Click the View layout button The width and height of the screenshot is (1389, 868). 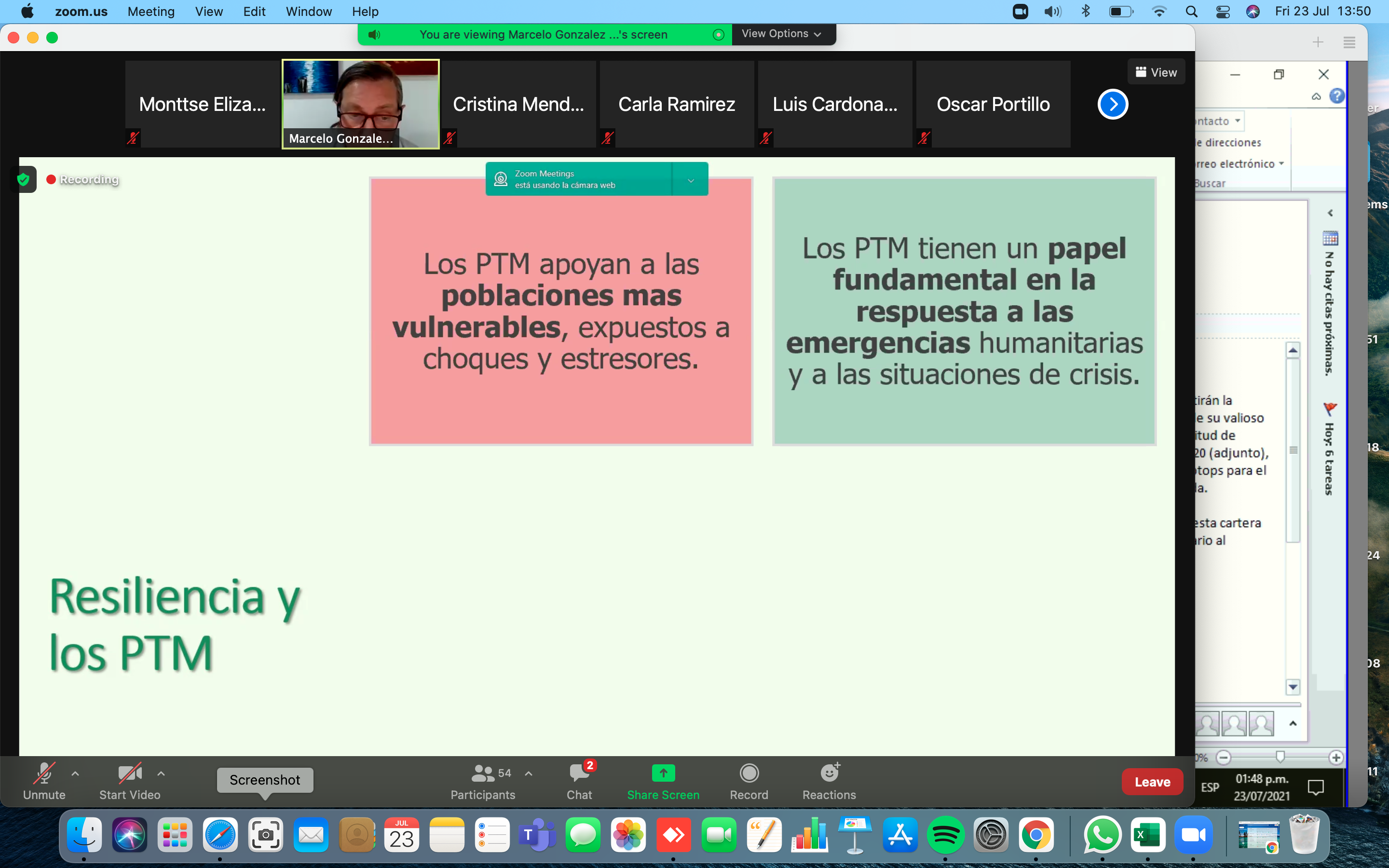tap(1156, 72)
